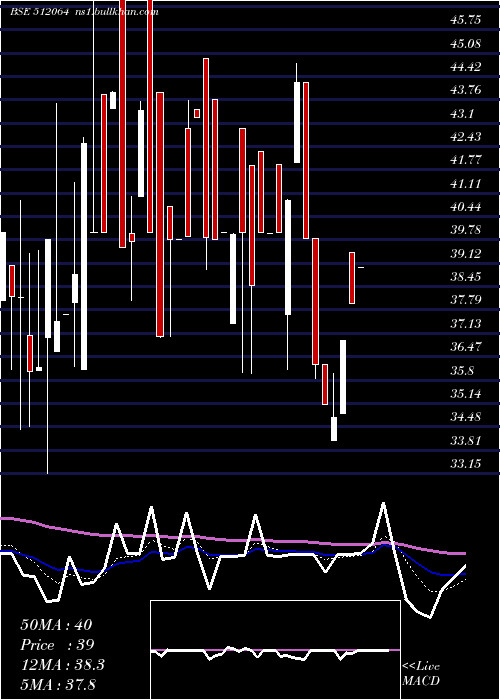Click the 43.76 price level label
The width and height of the screenshot is (500, 700).
pyautogui.click(x=466, y=90)
